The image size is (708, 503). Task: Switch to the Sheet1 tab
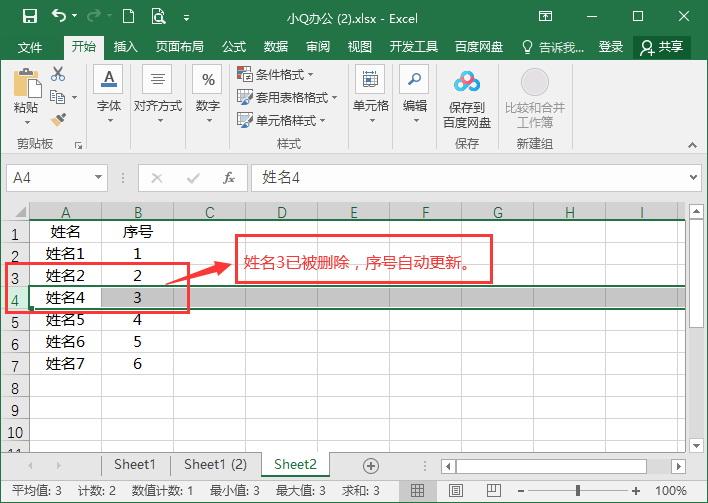click(135, 464)
